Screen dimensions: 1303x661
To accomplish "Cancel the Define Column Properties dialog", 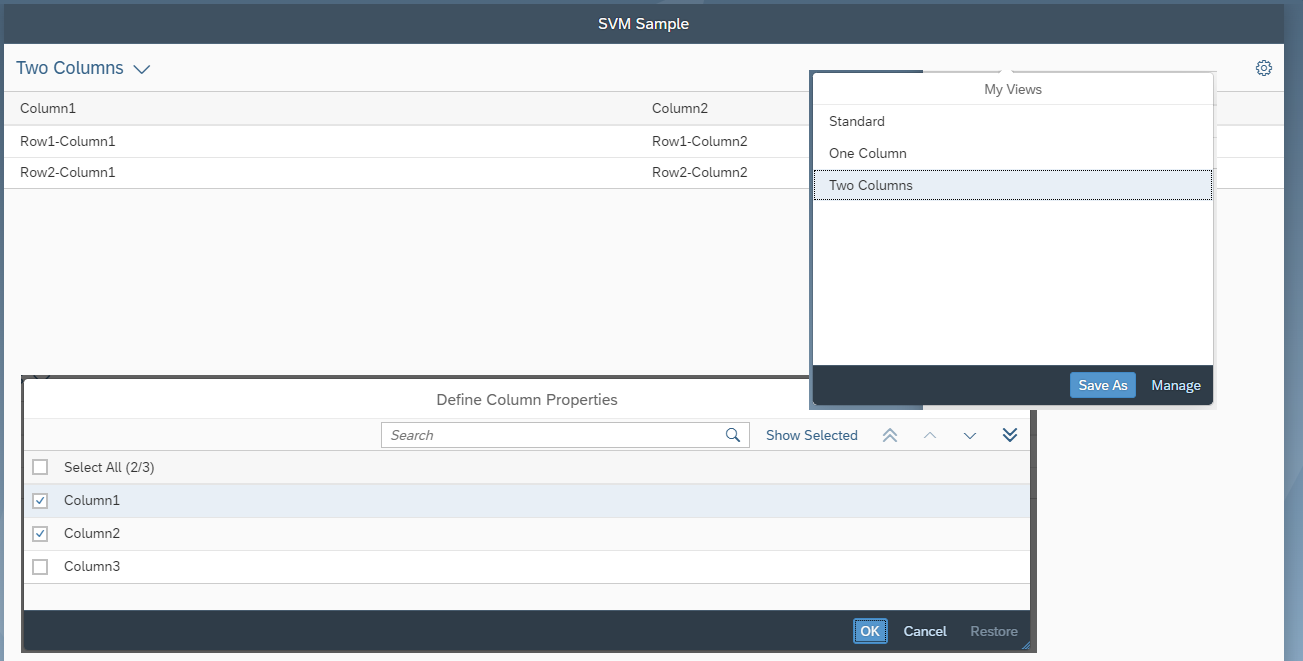I will [x=925, y=631].
